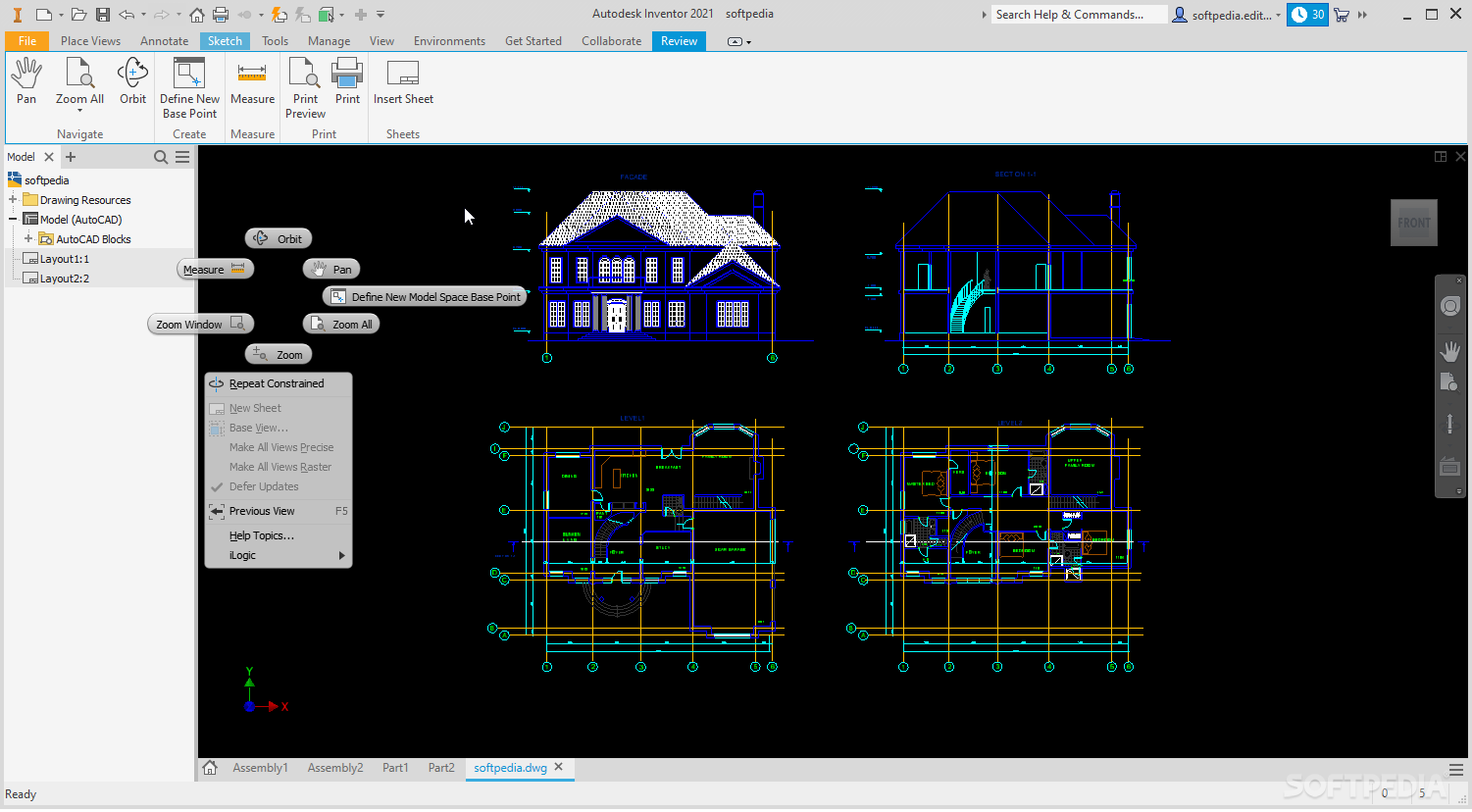This screenshot has height=812, width=1472.
Task: Click the quick access printer icon
Action: (x=221, y=15)
